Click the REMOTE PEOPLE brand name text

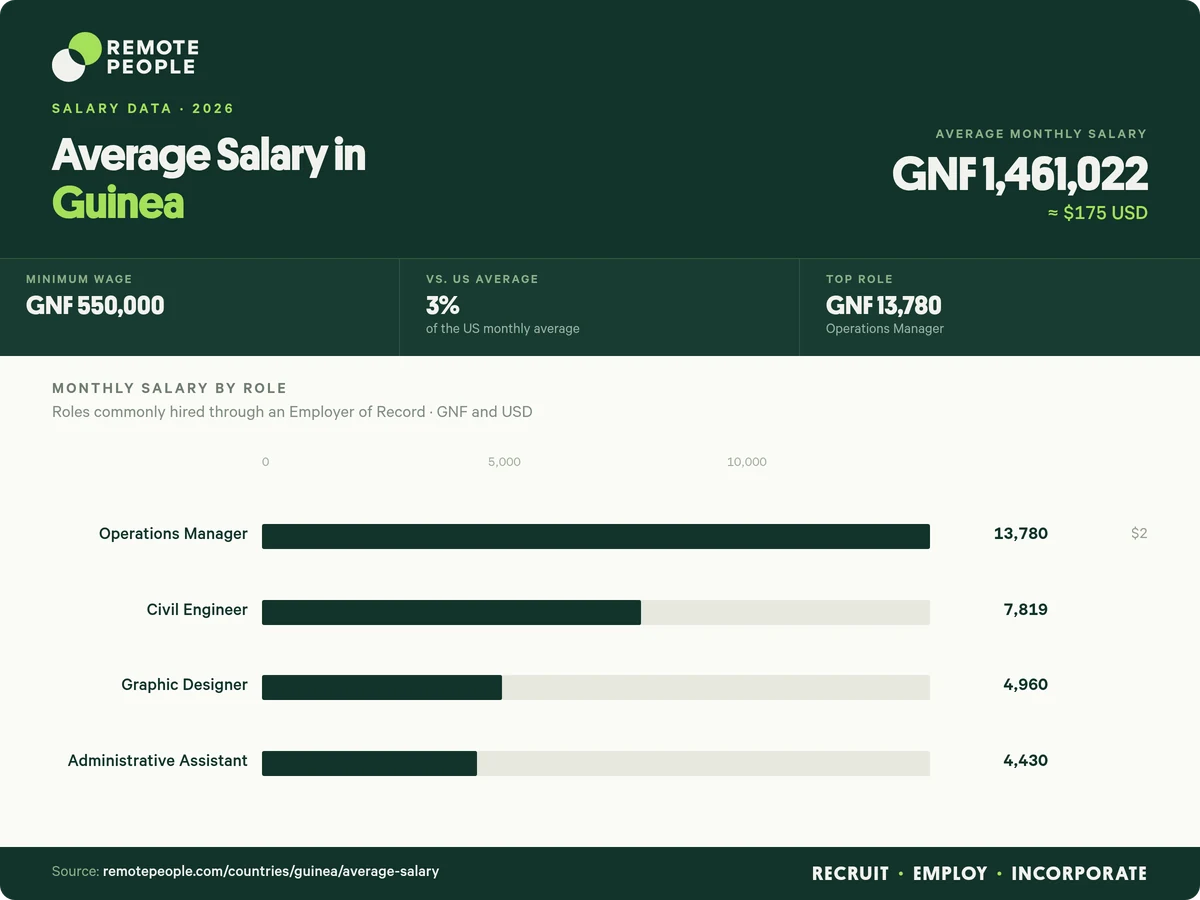coord(152,57)
